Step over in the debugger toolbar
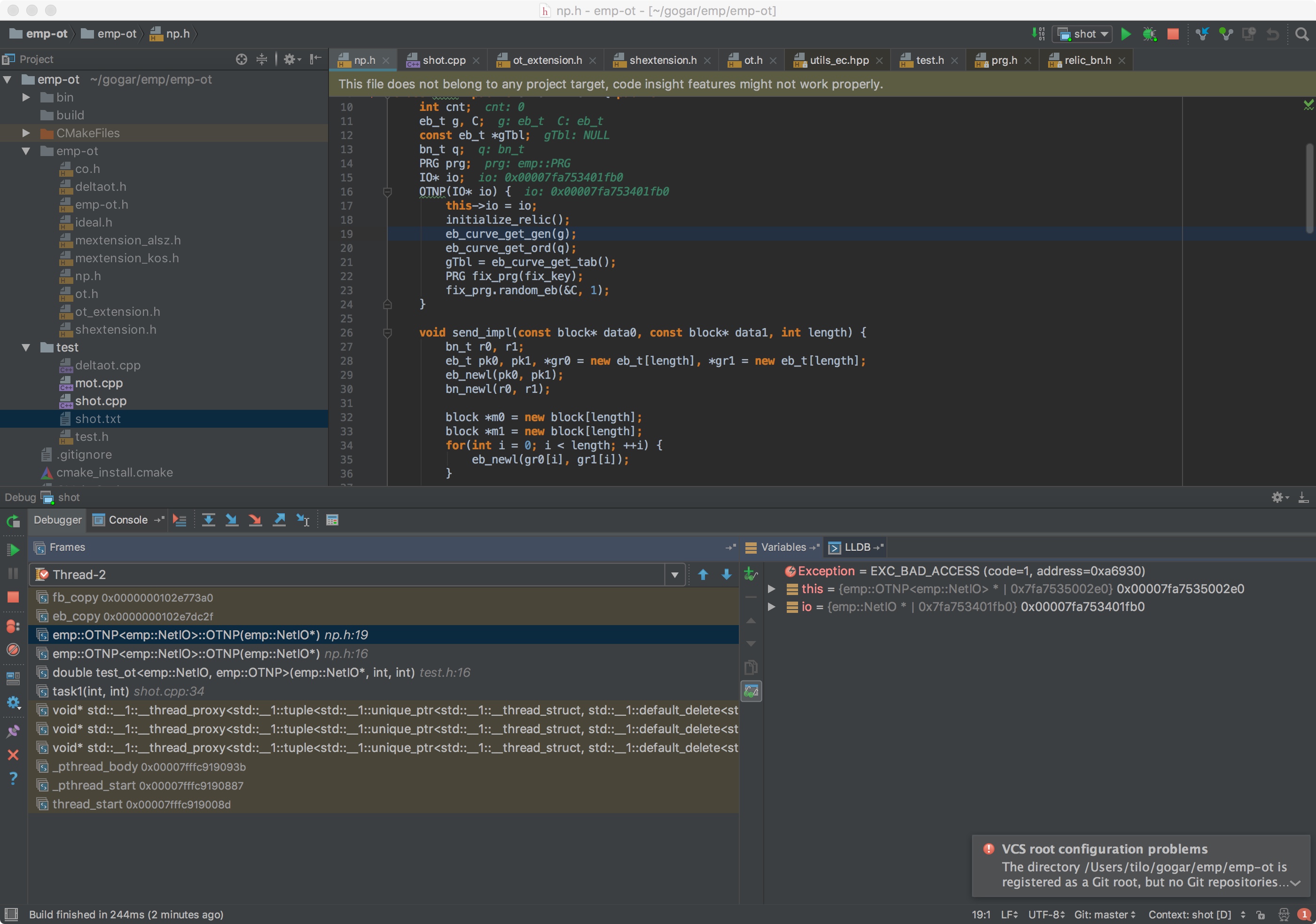1316x924 pixels. (x=209, y=520)
